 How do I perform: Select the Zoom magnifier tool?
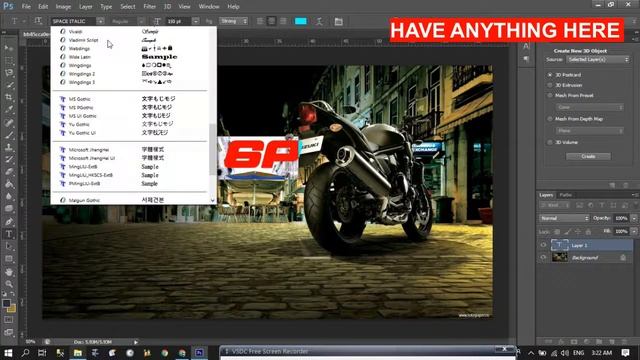point(9,284)
